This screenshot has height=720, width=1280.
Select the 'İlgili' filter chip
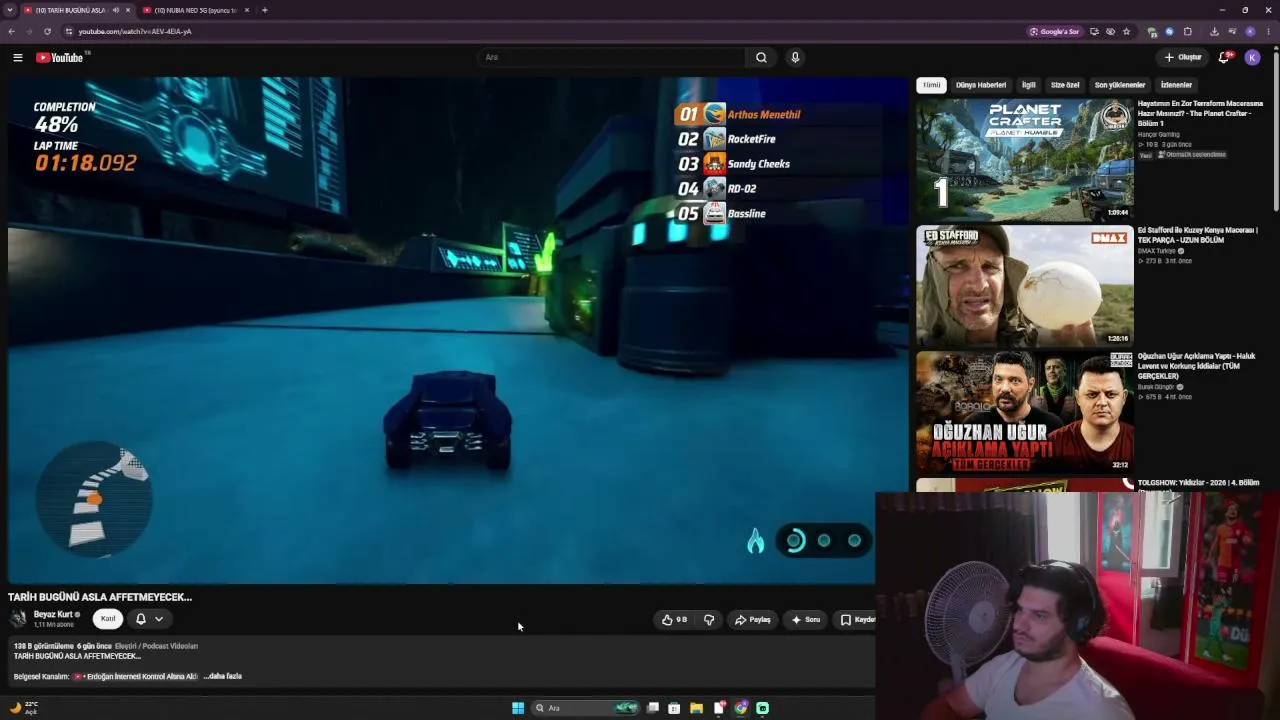click(1028, 85)
